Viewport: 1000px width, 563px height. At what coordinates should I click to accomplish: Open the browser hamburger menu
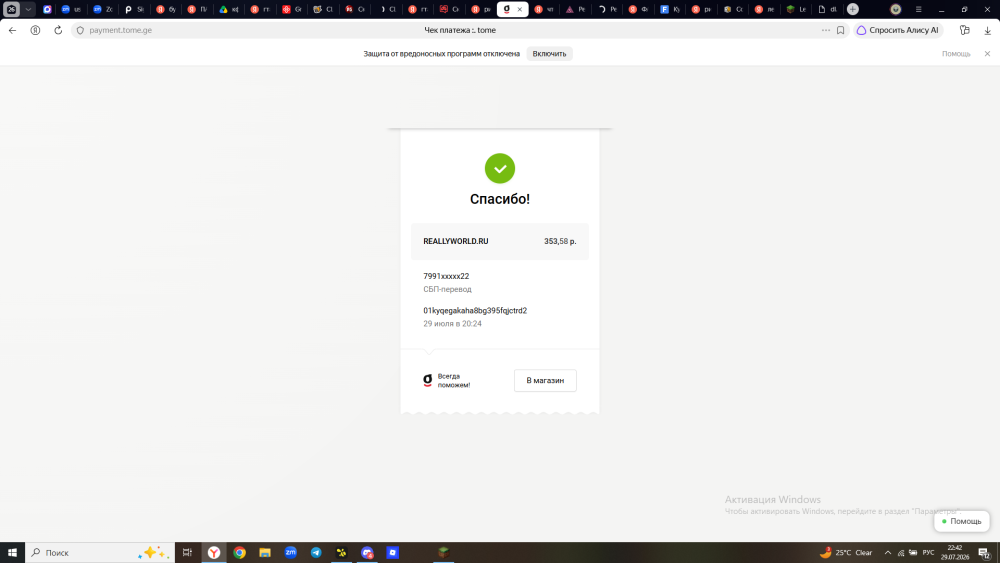[x=918, y=9]
